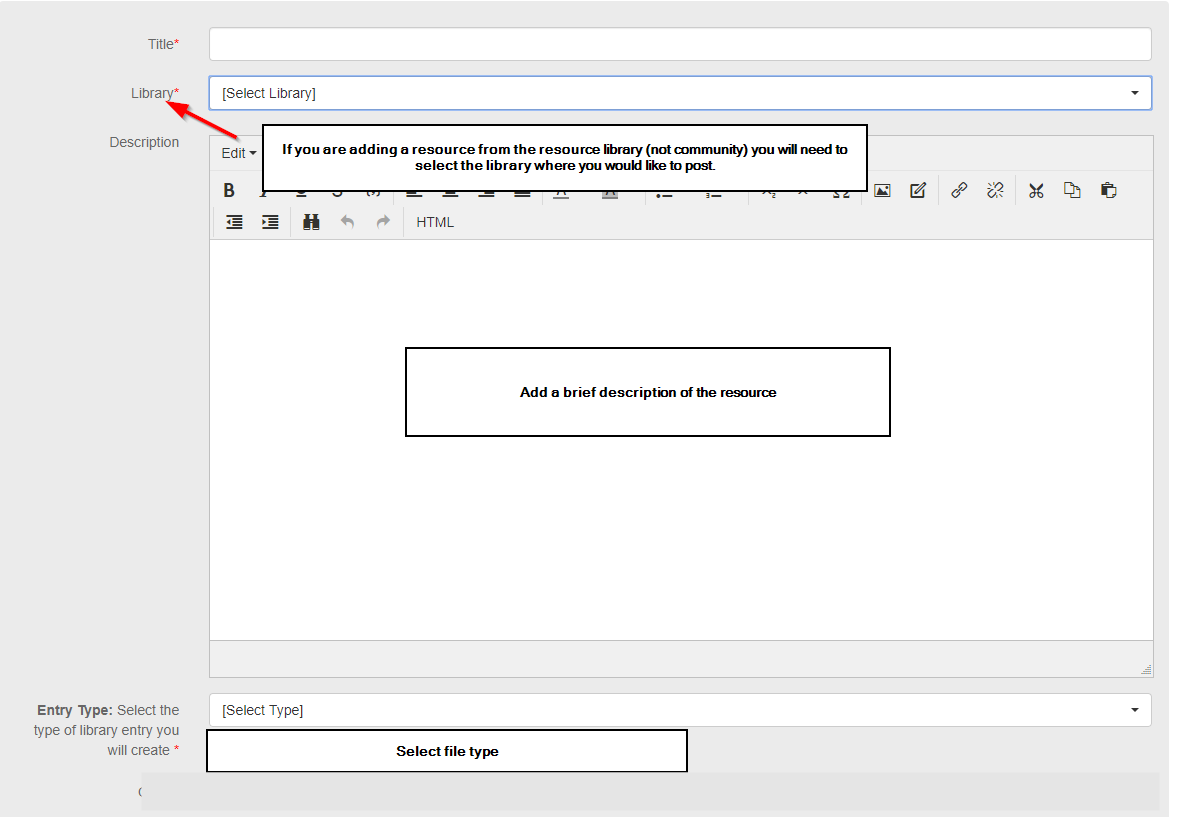Click into the Title input field
This screenshot has width=1178, height=817.
(680, 44)
